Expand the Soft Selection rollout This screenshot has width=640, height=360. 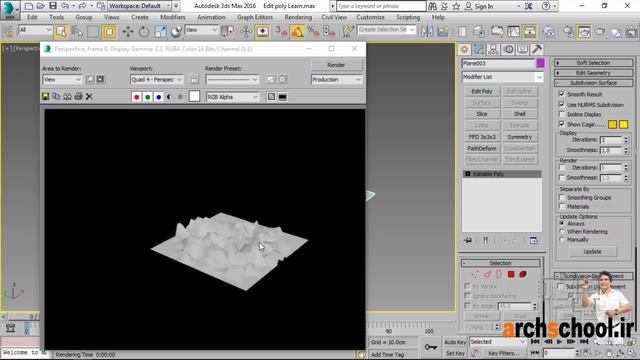point(593,63)
